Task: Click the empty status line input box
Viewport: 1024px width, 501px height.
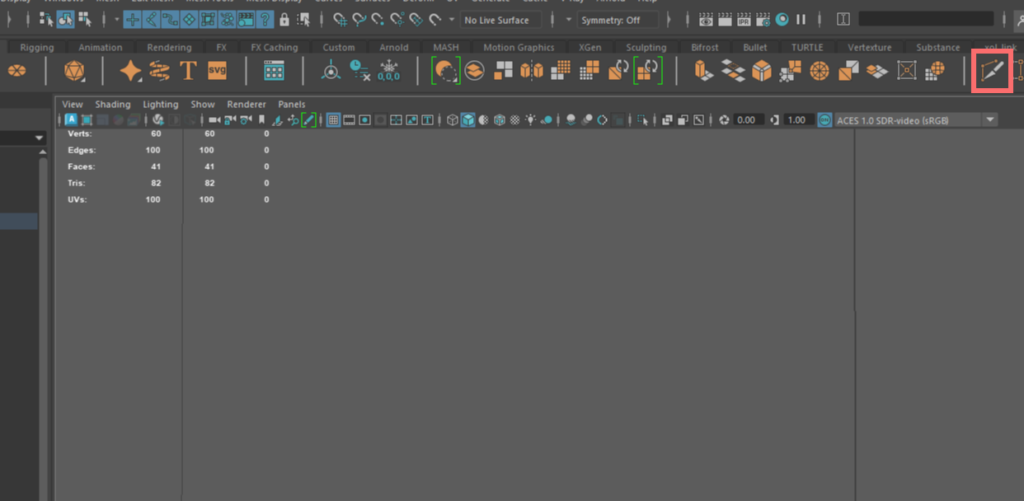Action: tap(927, 20)
